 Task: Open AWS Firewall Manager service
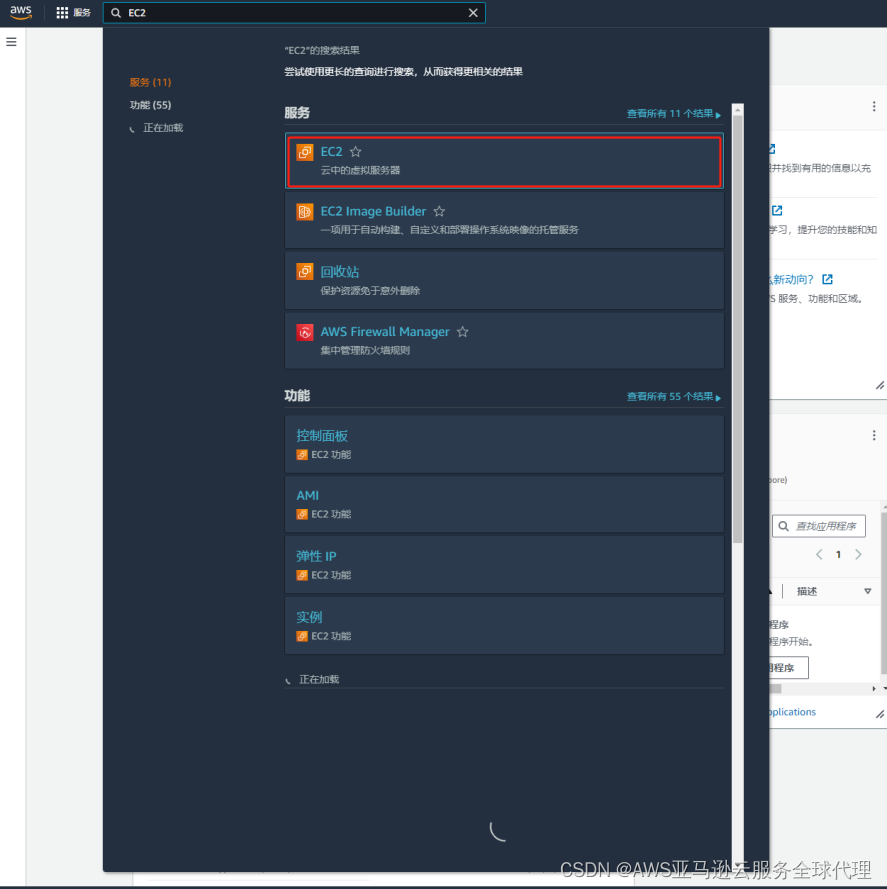[x=504, y=340]
